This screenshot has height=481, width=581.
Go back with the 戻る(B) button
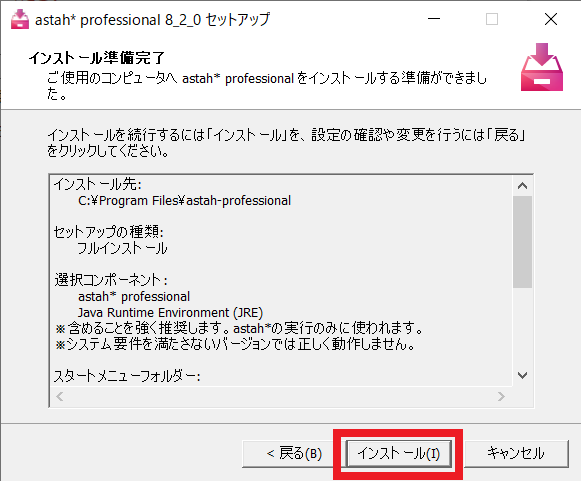tap(294, 454)
